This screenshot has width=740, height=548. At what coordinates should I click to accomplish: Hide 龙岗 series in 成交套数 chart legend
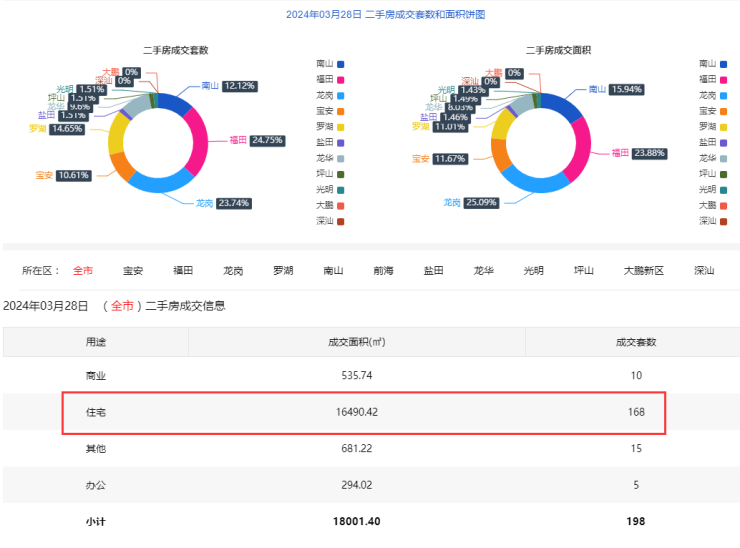[330, 95]
